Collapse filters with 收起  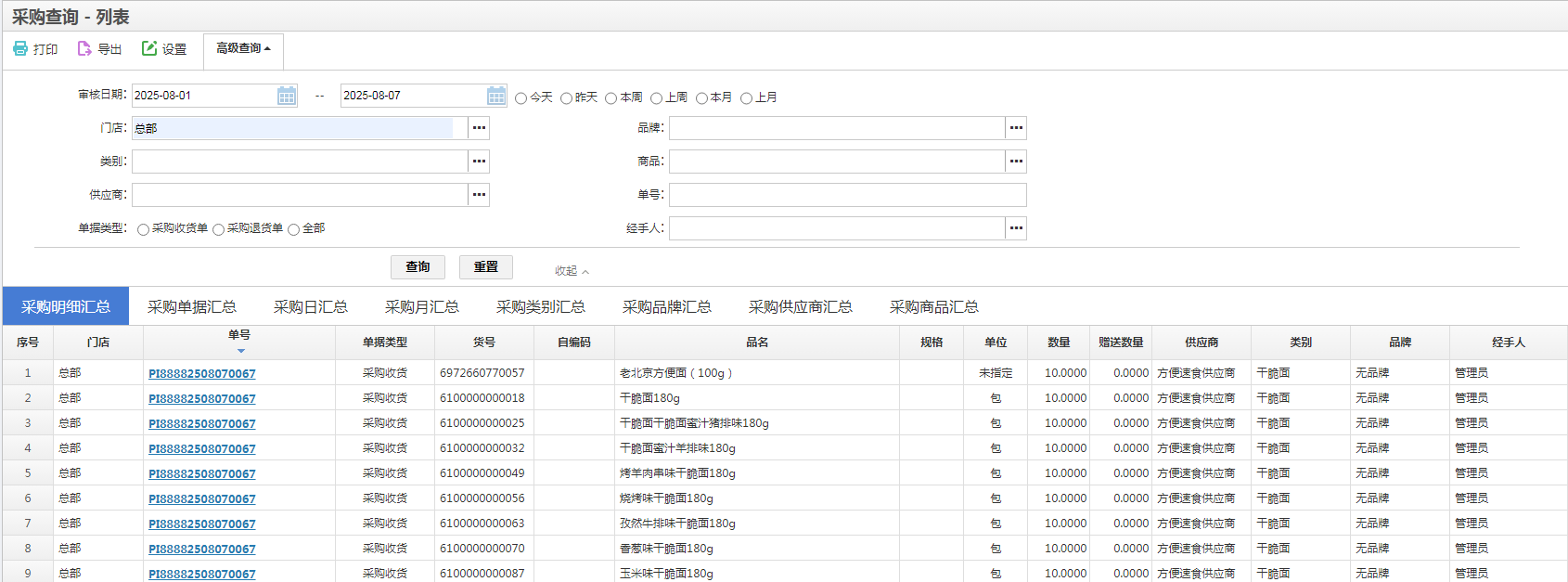click(x=572, y=271)
